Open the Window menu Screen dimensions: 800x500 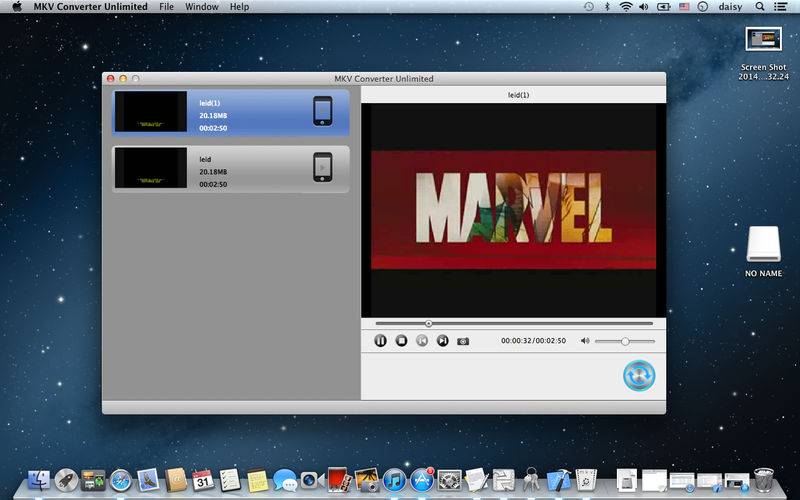click(202, 7)
